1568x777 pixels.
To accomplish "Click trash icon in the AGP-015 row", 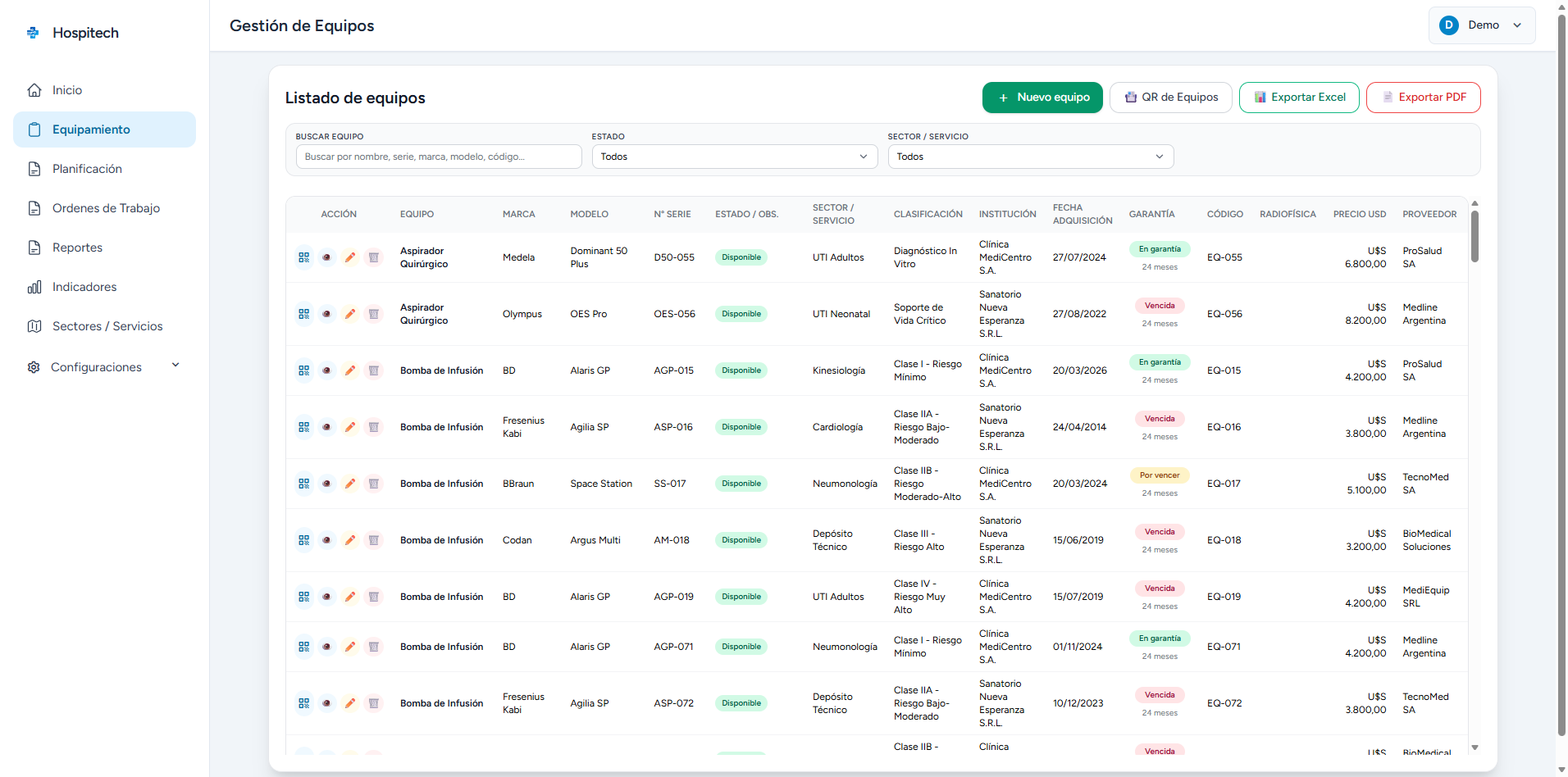I will (x=373, y=370).
